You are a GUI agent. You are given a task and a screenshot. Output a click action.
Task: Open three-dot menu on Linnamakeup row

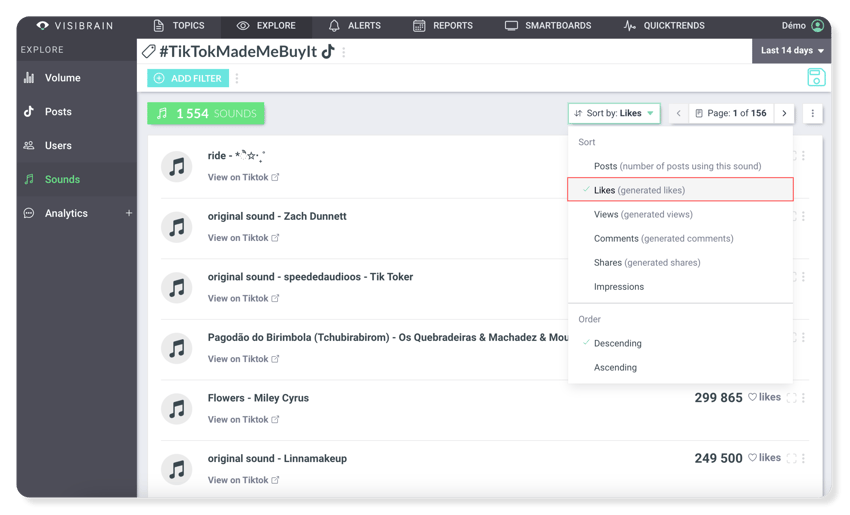803,459
